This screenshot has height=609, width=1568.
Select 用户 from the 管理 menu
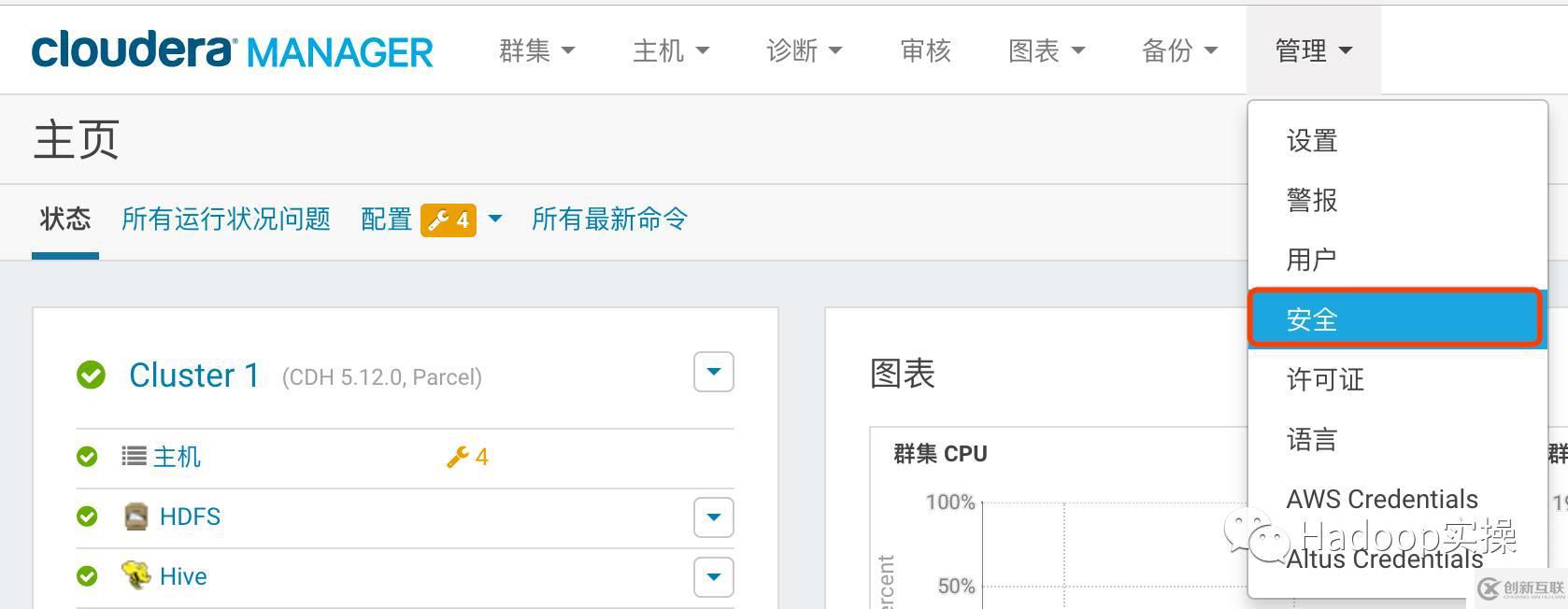(x=1397, y=260)
